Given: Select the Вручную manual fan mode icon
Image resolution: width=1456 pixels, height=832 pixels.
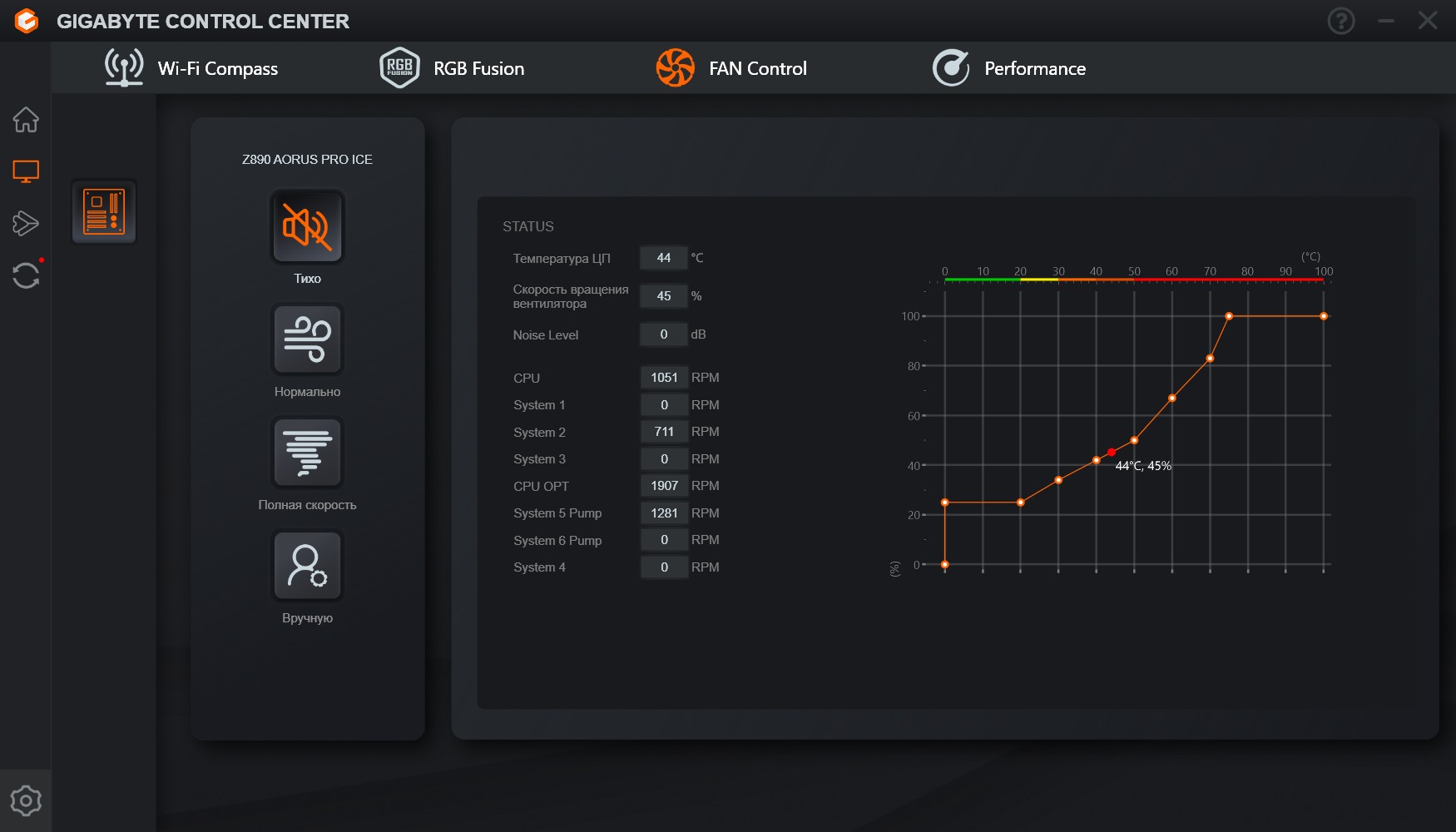Looking at the screenshot, I should click(x=307, y=566).
